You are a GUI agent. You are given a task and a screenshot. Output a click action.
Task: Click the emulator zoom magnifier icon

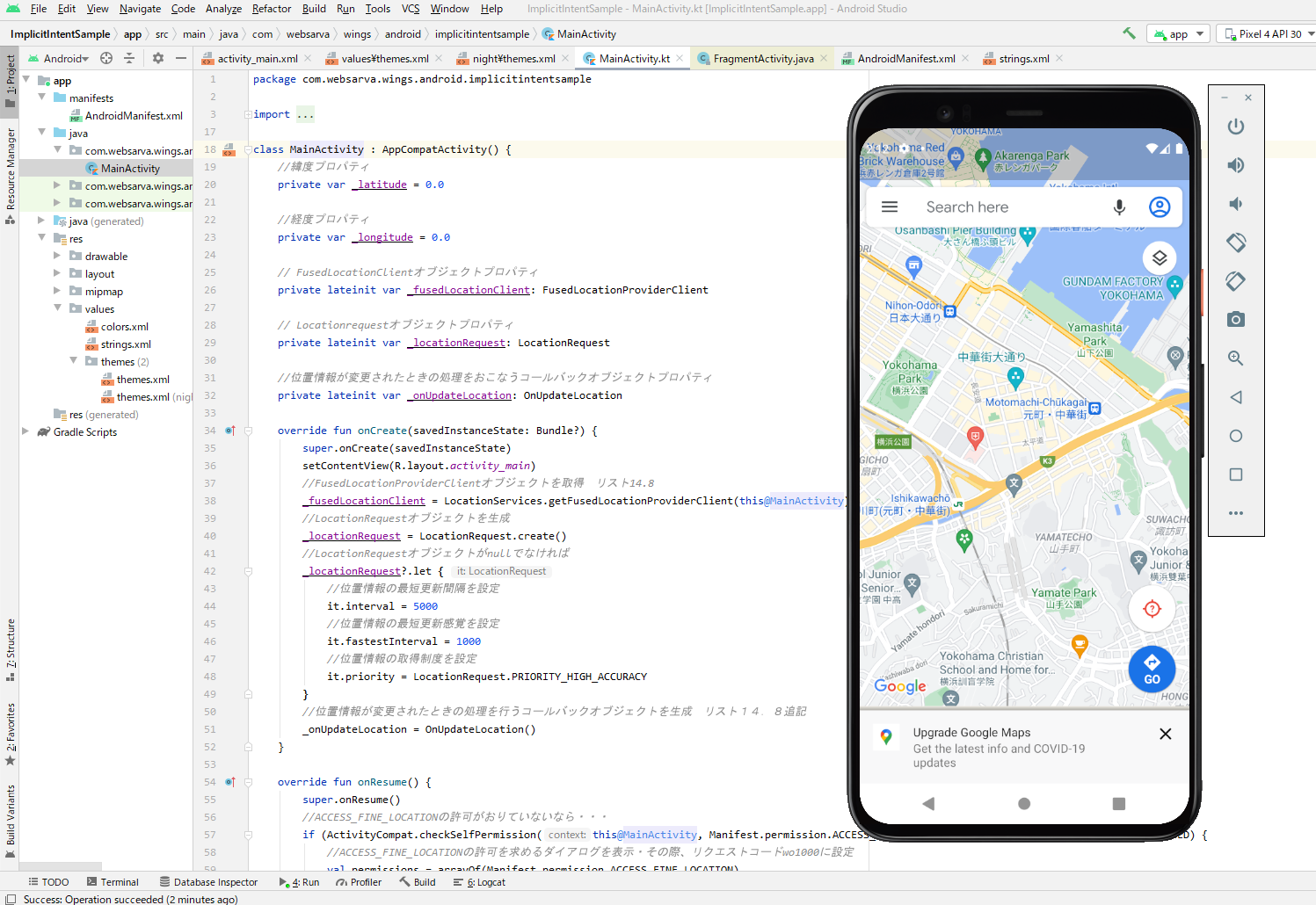[1235, 358]
